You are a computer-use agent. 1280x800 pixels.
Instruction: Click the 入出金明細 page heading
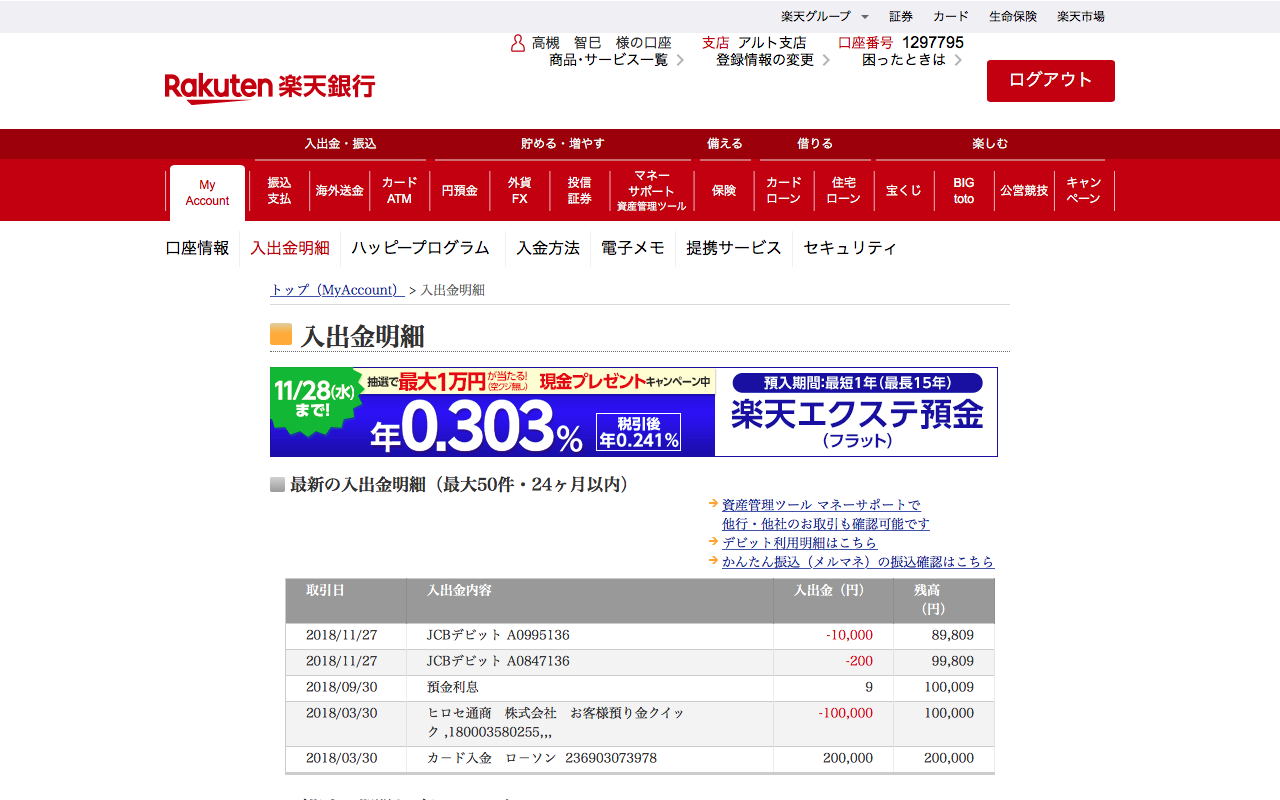tap(362, 336)
